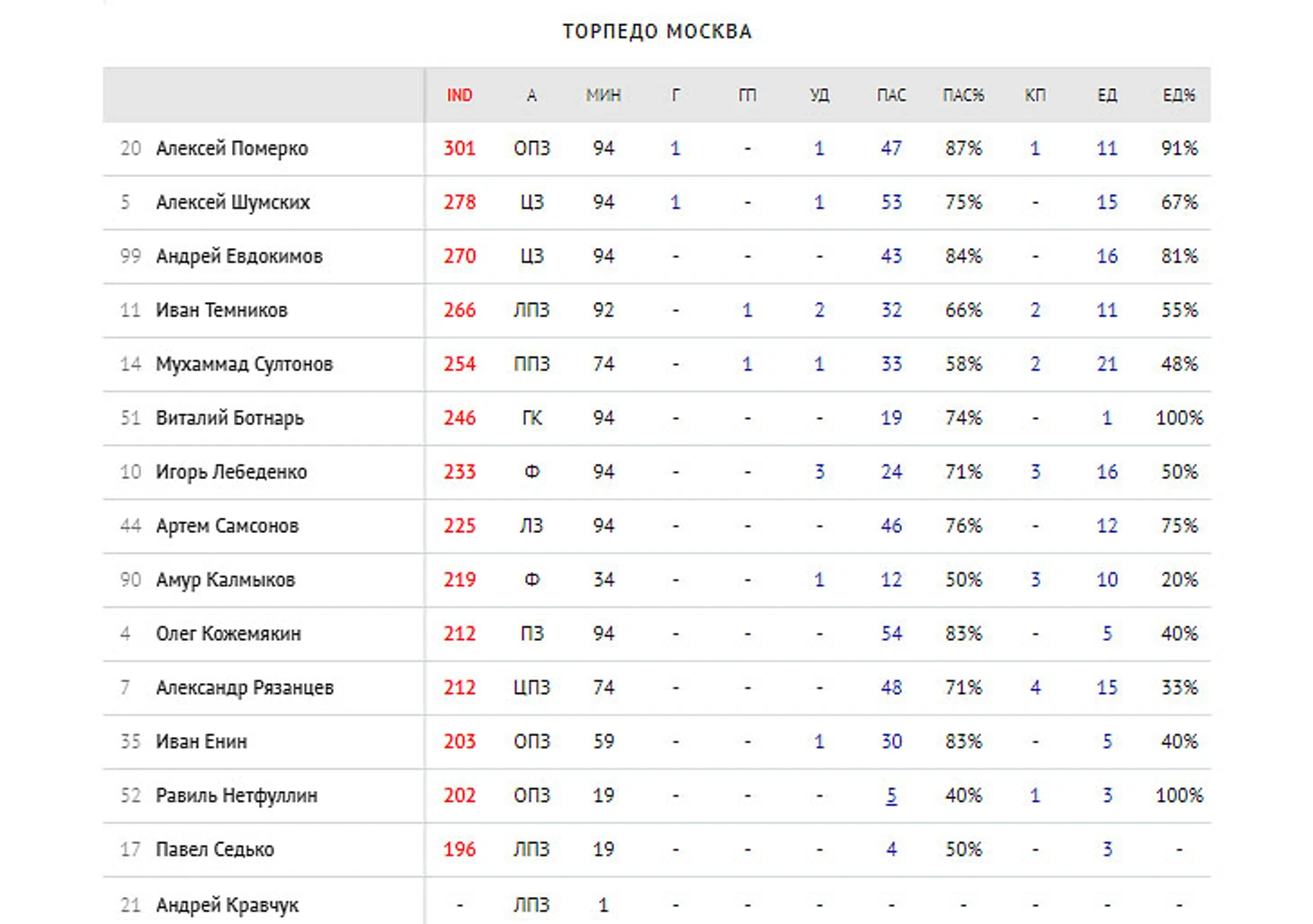This screenshot has height=924, width=1313.
Task: Click Шумских's IND value 278
Action: coord(460,202)
